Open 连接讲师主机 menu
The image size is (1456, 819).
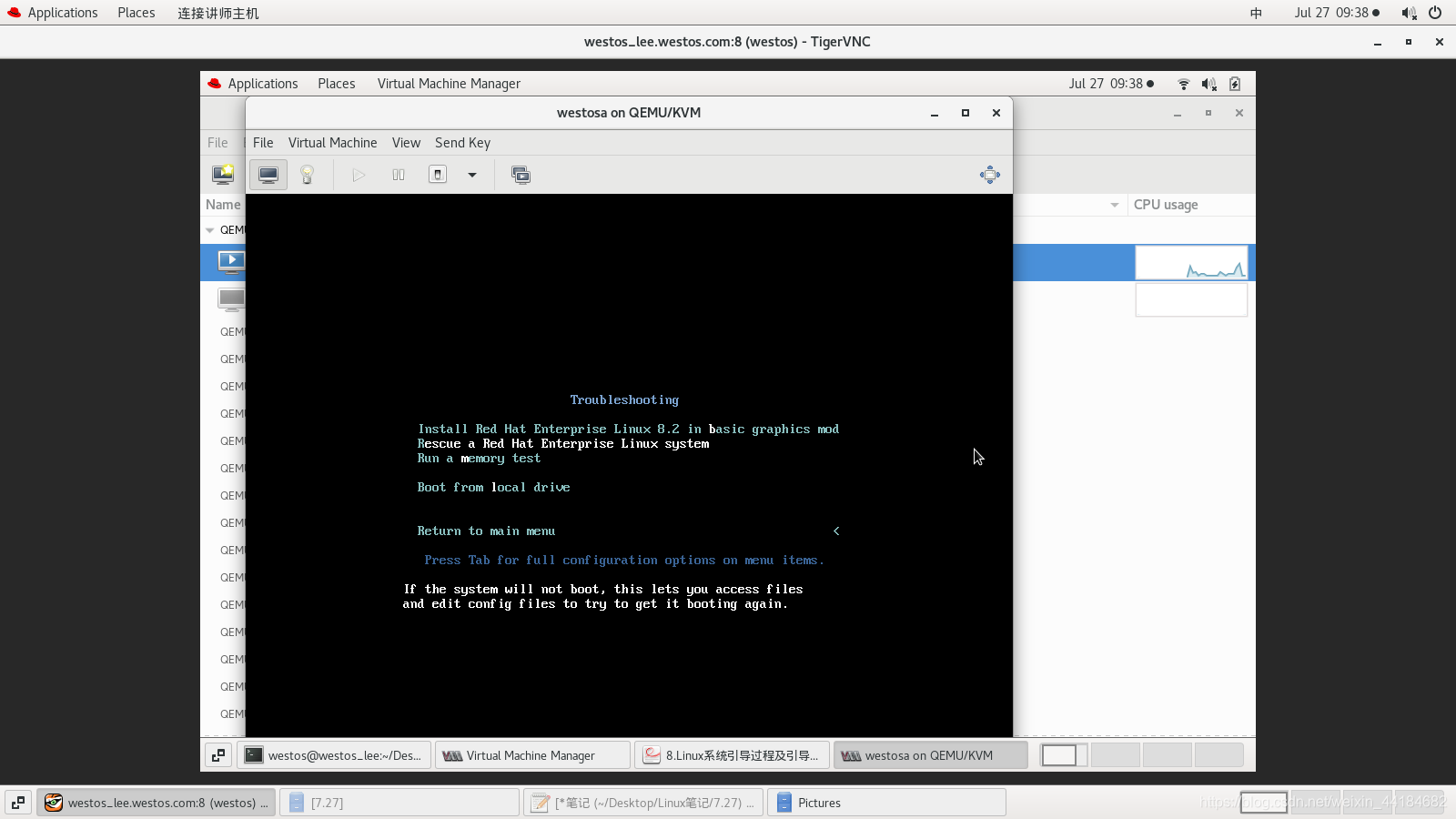[217, 13]
